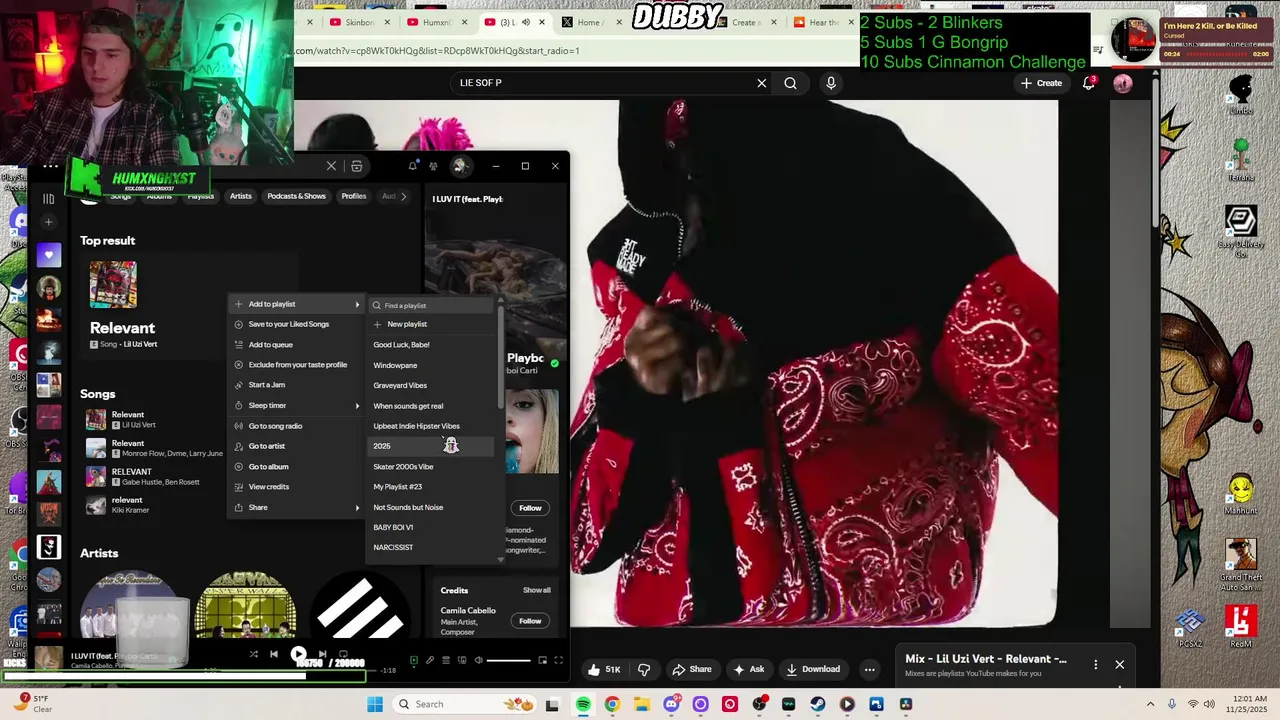Select Exclude from your taste profile

point(296,365)
